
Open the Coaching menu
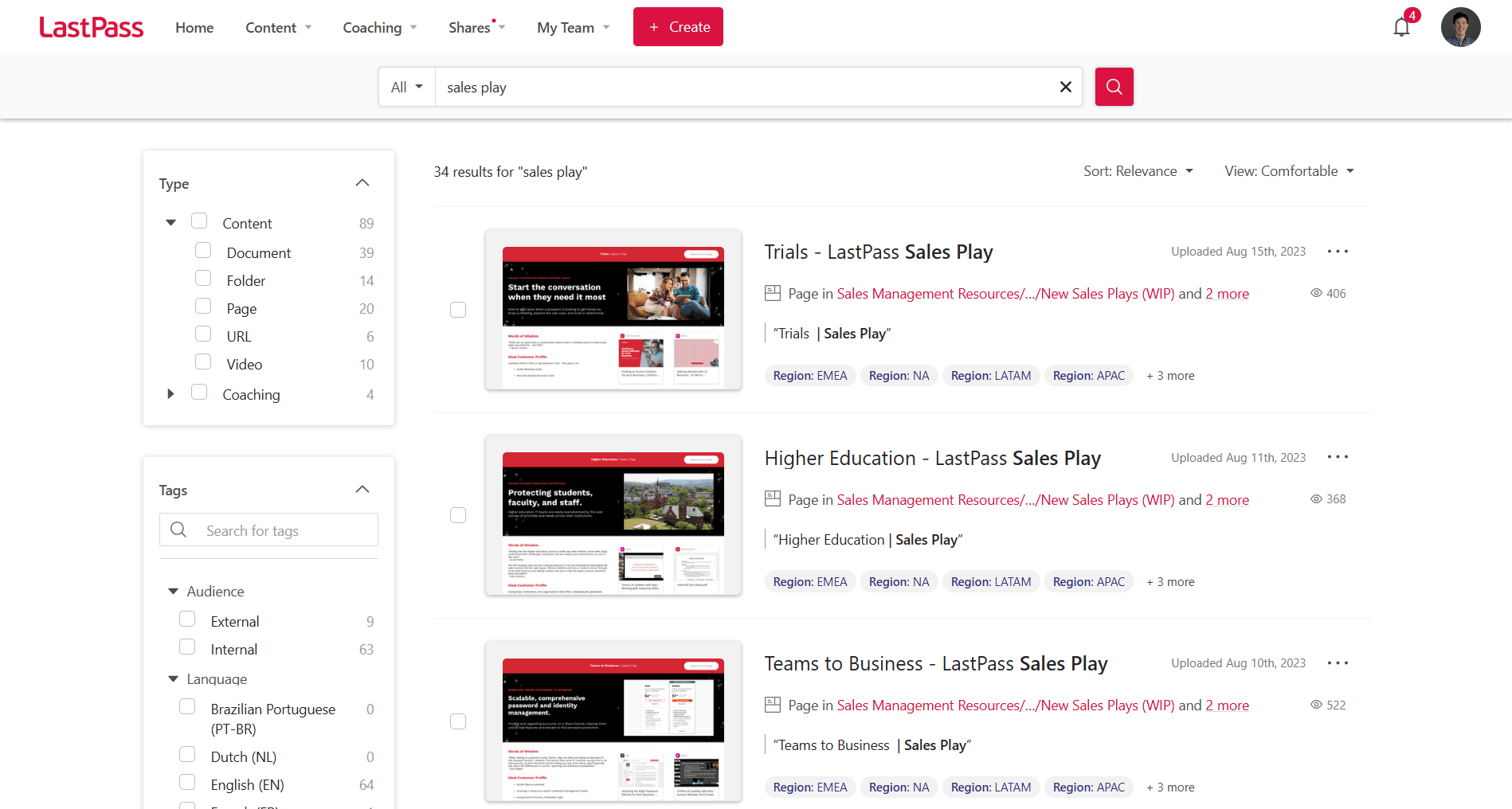[x=380, y=28]
